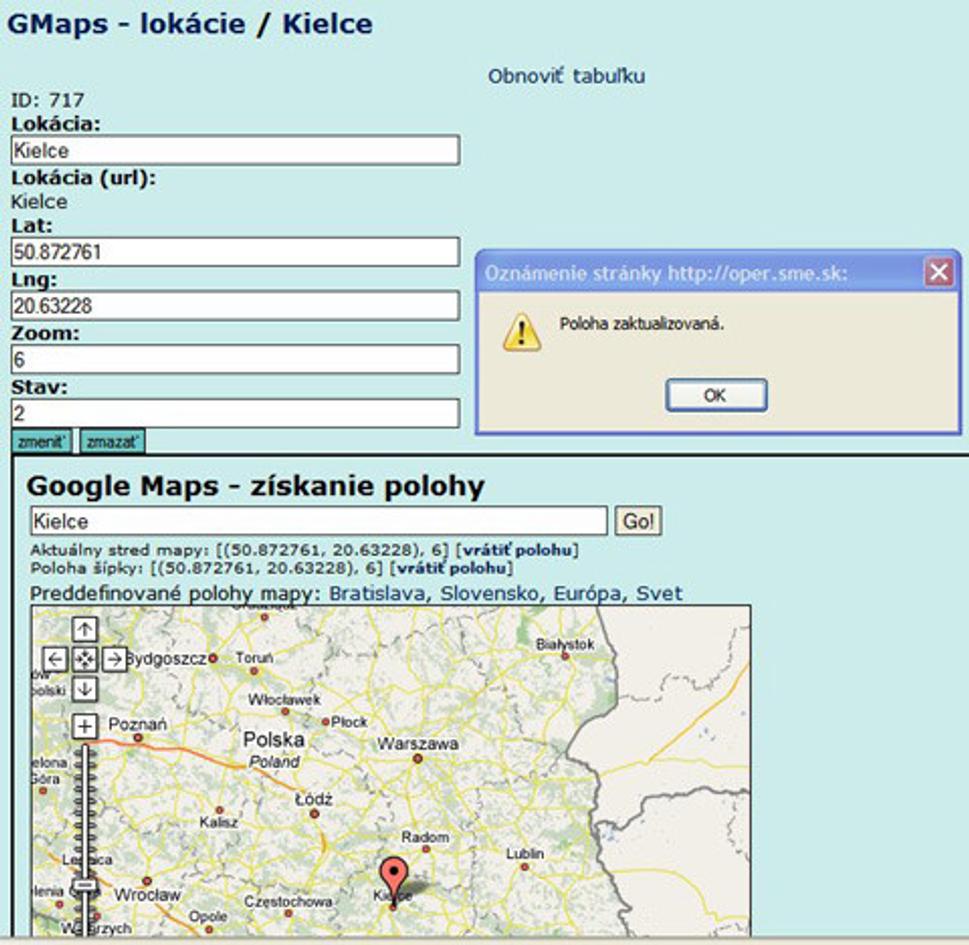
Task: Click vrátiť polohu for marker position
Action: click(451, 567)
